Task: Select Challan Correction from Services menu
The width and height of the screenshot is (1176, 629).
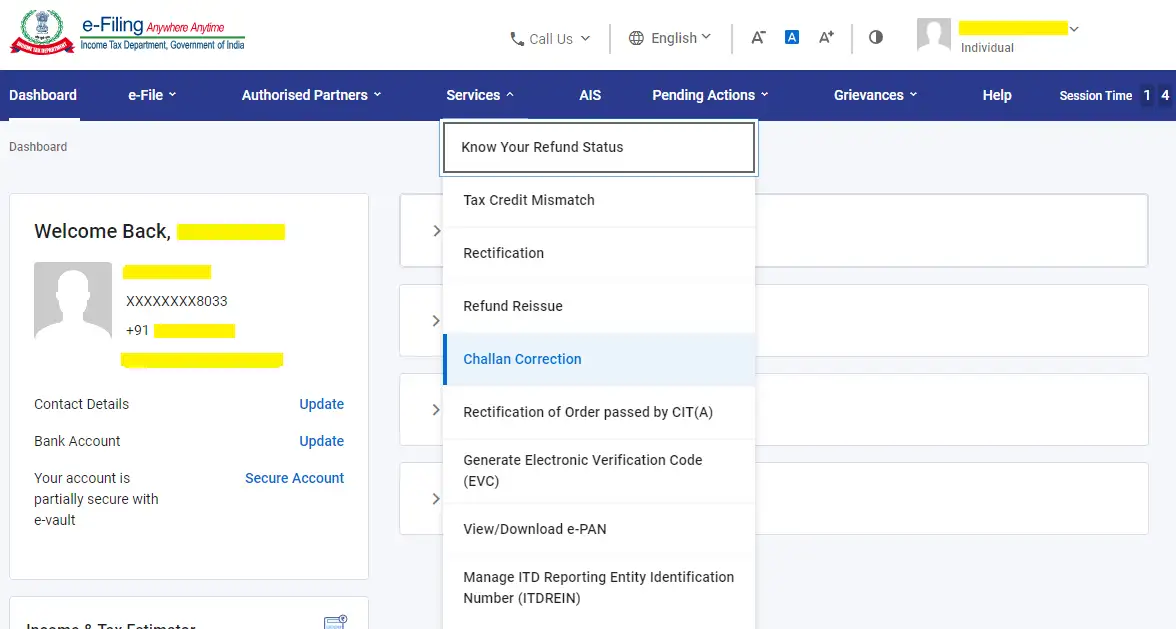Action: pyautogui.click(x=598, y=359)
